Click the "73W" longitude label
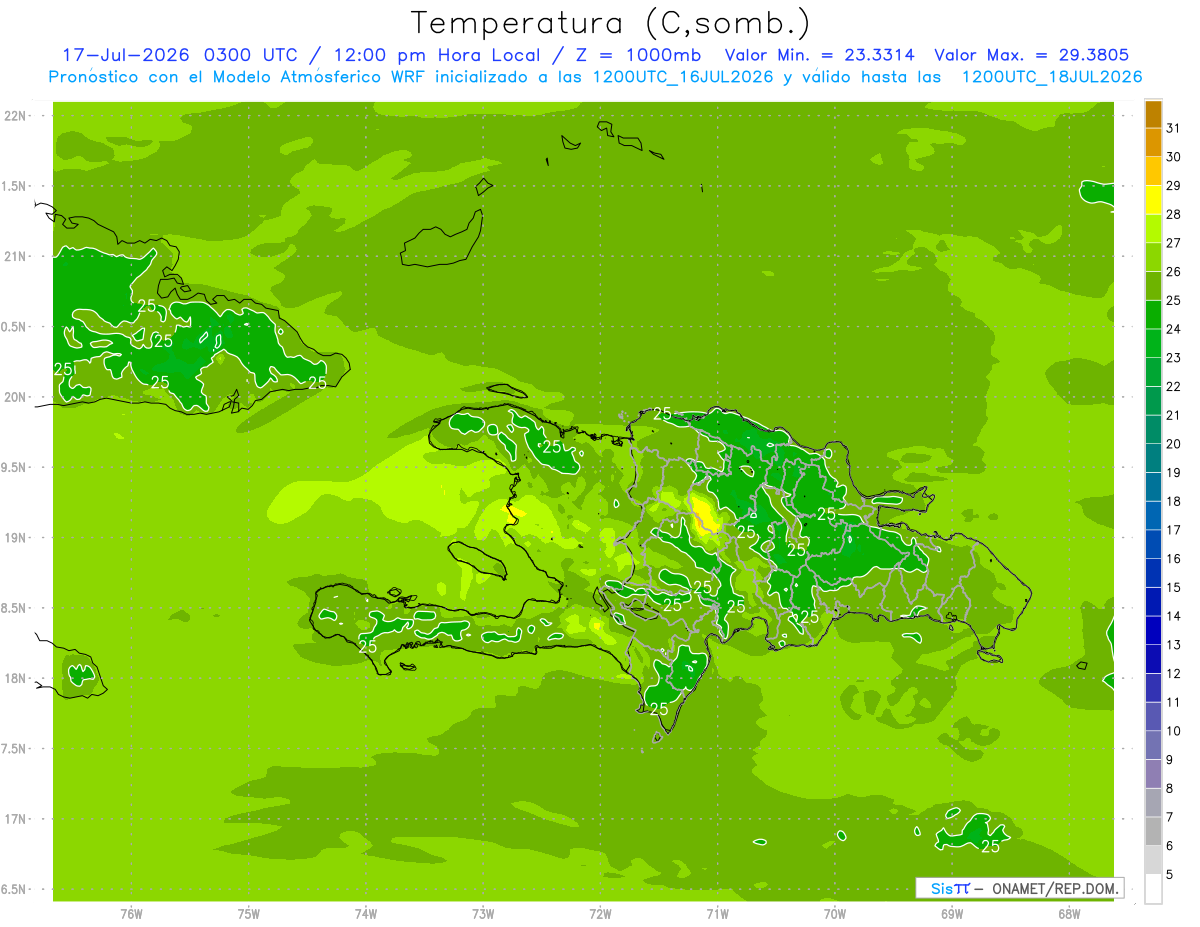This screenshot has height=927, width=1200. [x=483, y=913]
